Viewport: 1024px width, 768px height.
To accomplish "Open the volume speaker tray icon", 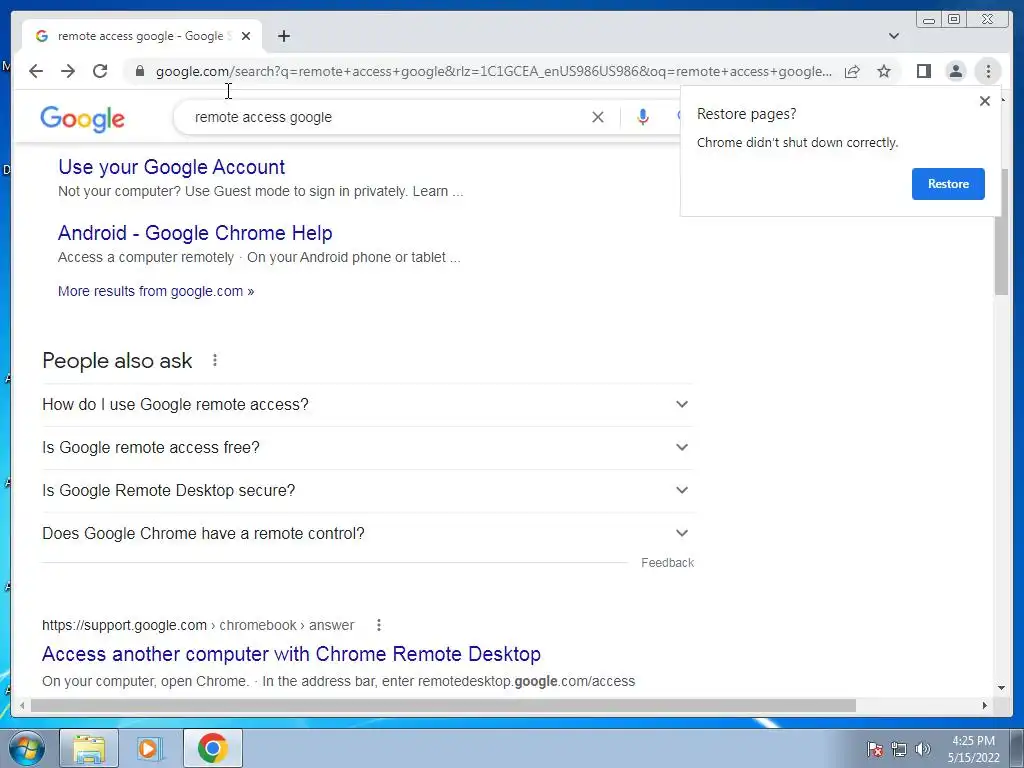I will point(922,749).
